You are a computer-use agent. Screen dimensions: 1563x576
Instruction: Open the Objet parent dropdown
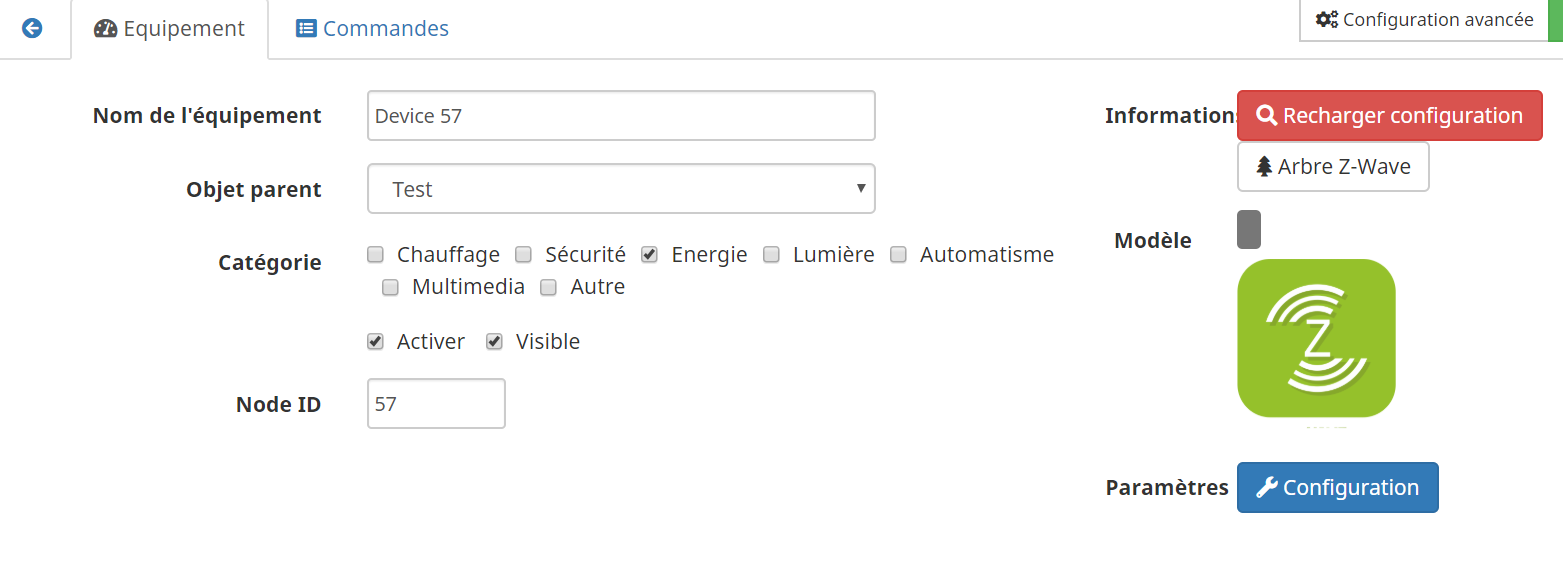[x=621, y=189]
